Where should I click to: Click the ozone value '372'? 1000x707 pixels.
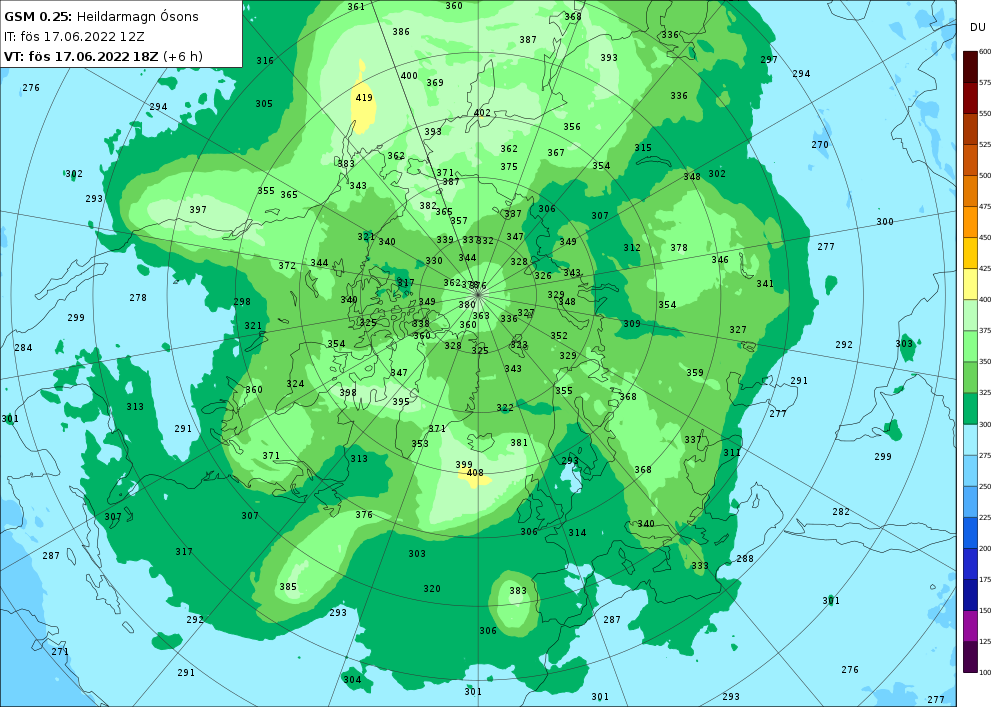point(287,265)
